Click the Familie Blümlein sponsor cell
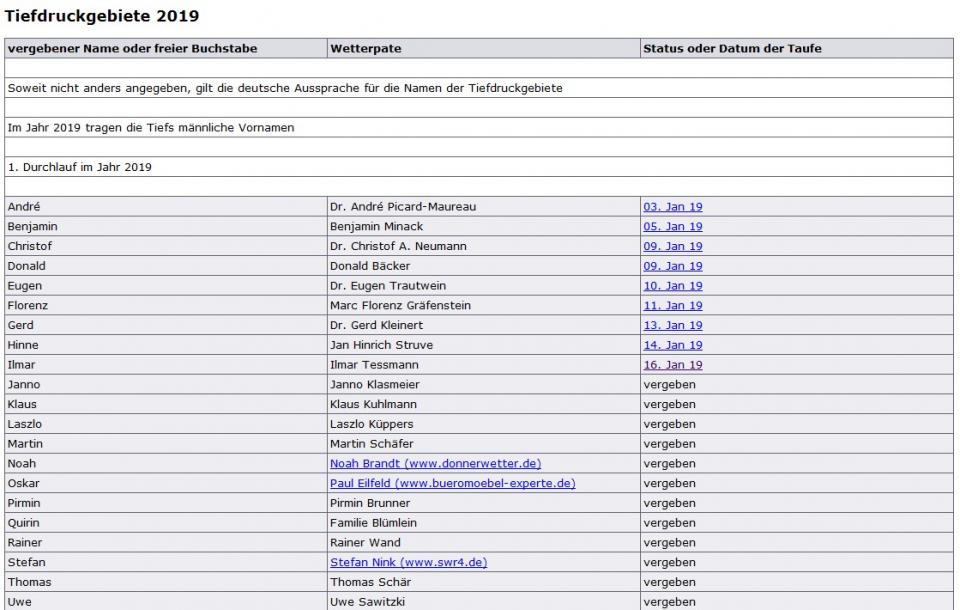The width and height of the screenshot is (960, 610). pyautogui.click(x=373, y=523)
